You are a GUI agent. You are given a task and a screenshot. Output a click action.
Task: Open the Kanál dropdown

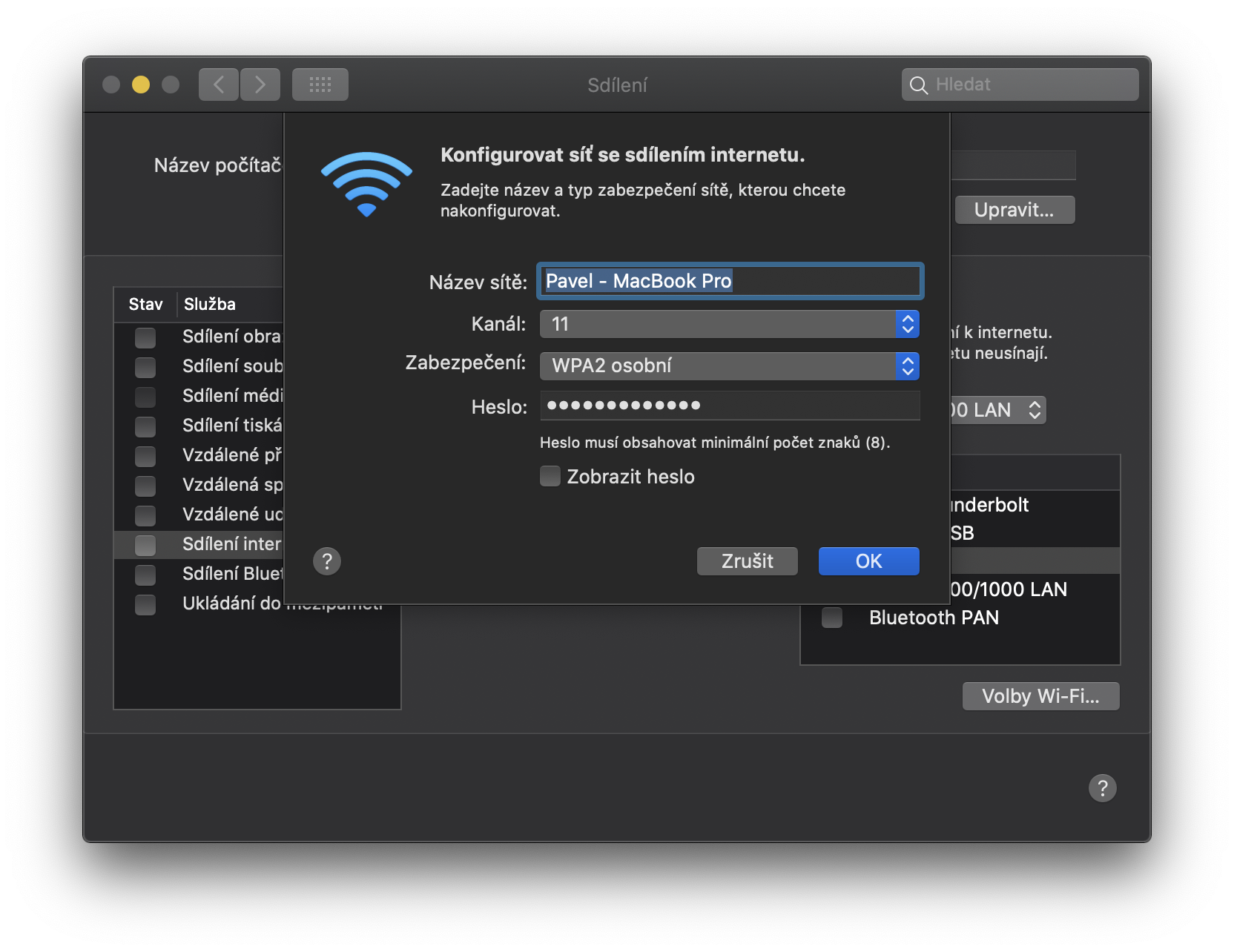(x=729, y=324)
